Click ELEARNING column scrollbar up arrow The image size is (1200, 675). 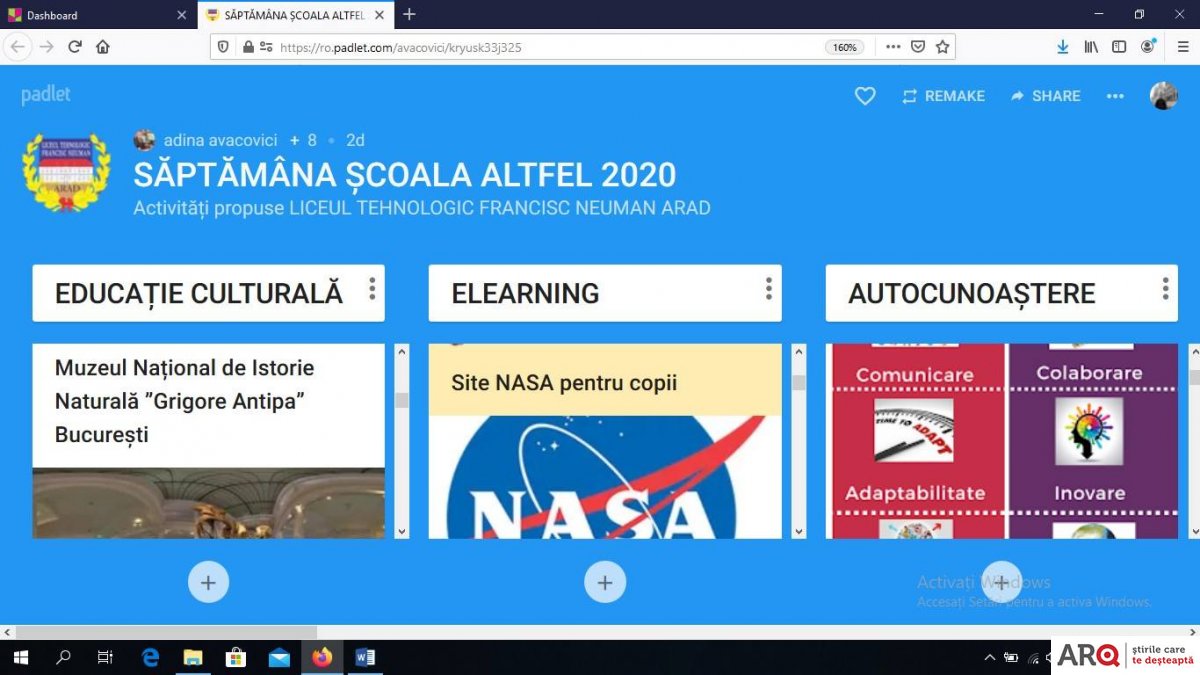pos(799,352)
